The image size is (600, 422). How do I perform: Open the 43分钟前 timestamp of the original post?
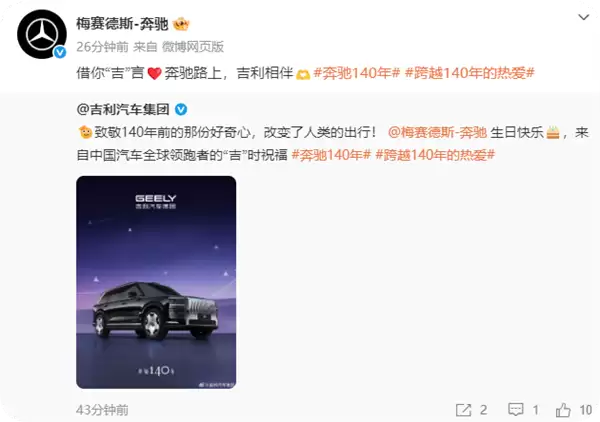[x=102, y=410]
